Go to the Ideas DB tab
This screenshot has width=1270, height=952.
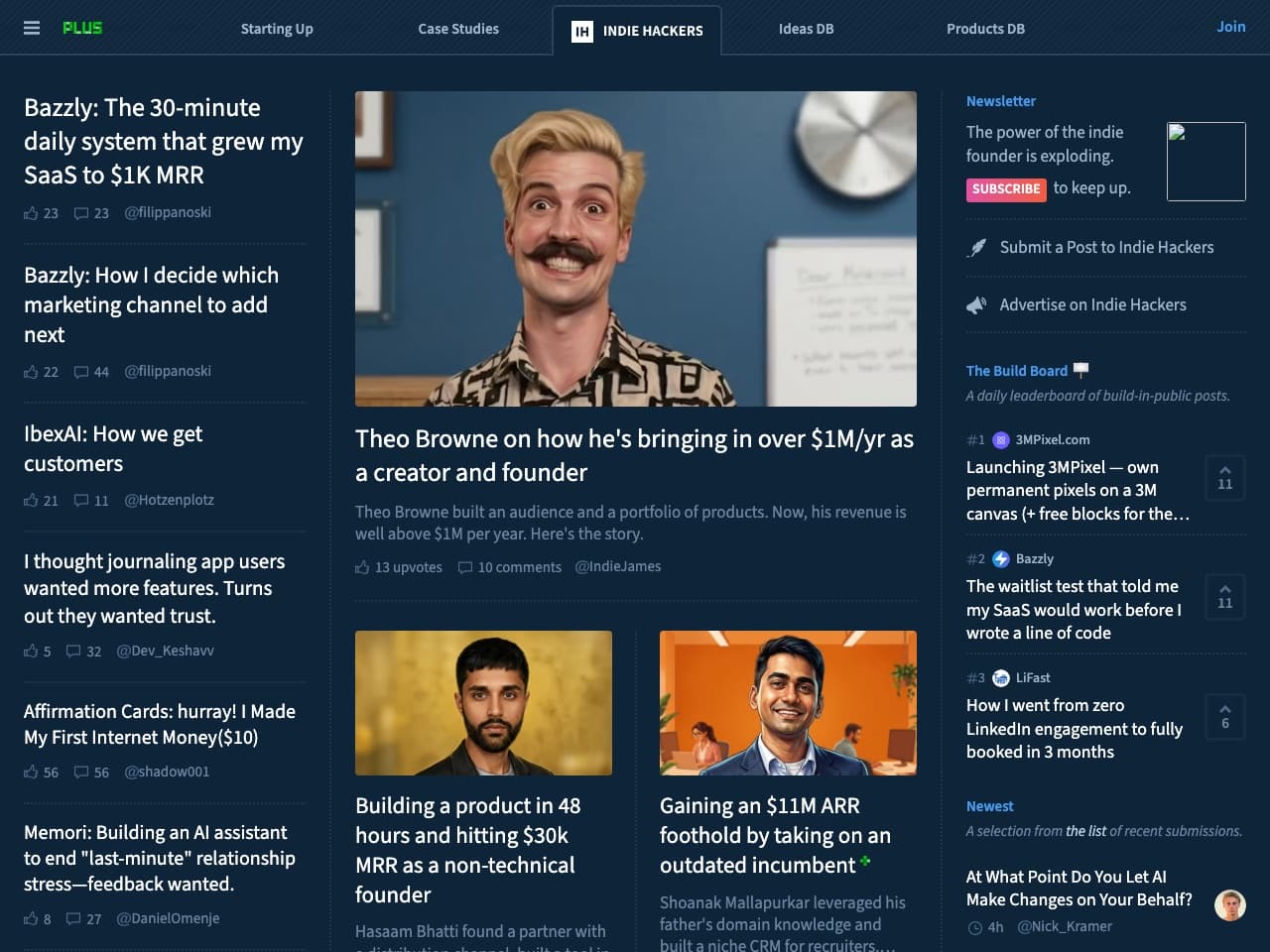coord(806,29)
